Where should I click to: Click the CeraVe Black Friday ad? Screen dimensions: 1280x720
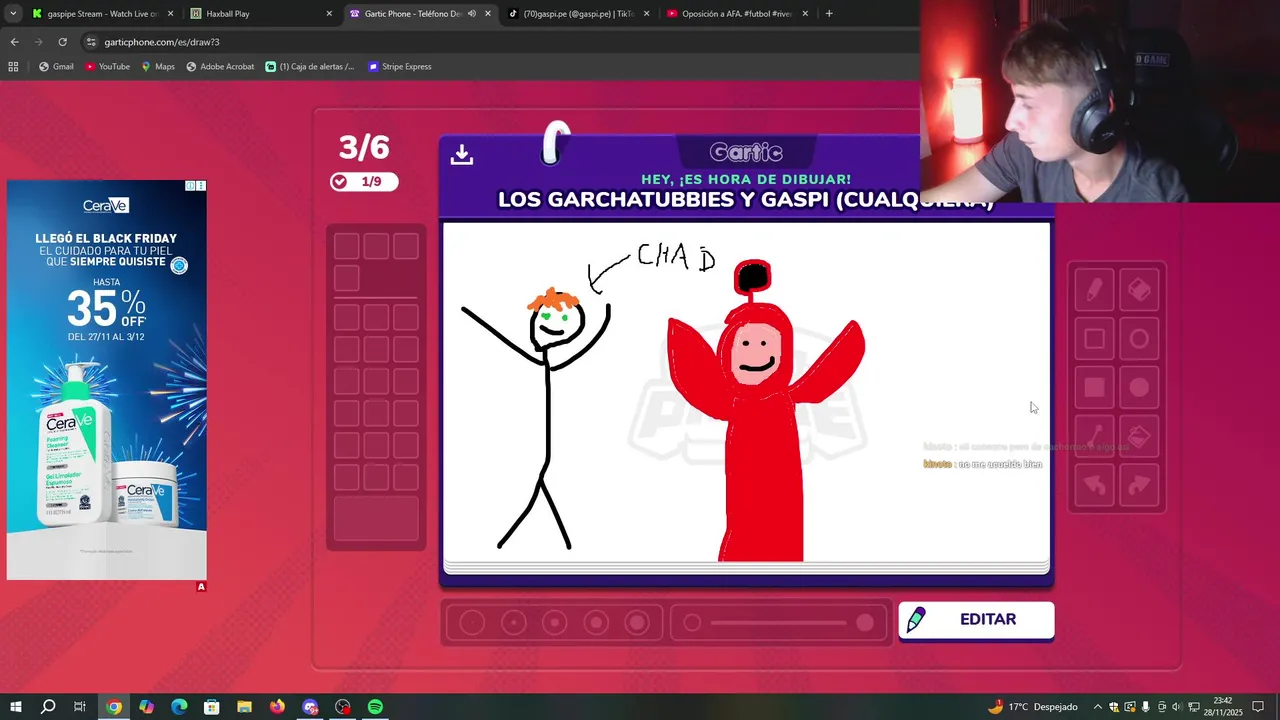tap(106, 380)
